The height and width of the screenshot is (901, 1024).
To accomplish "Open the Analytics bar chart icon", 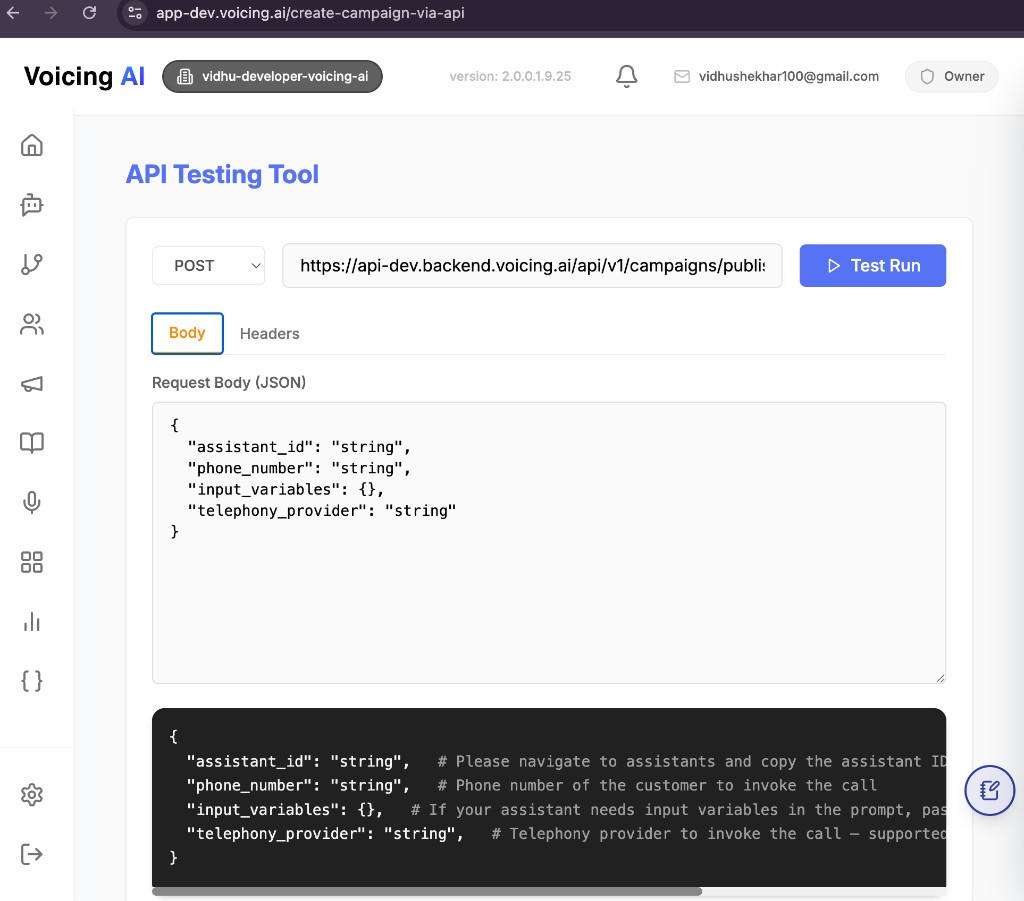I will [31, 622].
